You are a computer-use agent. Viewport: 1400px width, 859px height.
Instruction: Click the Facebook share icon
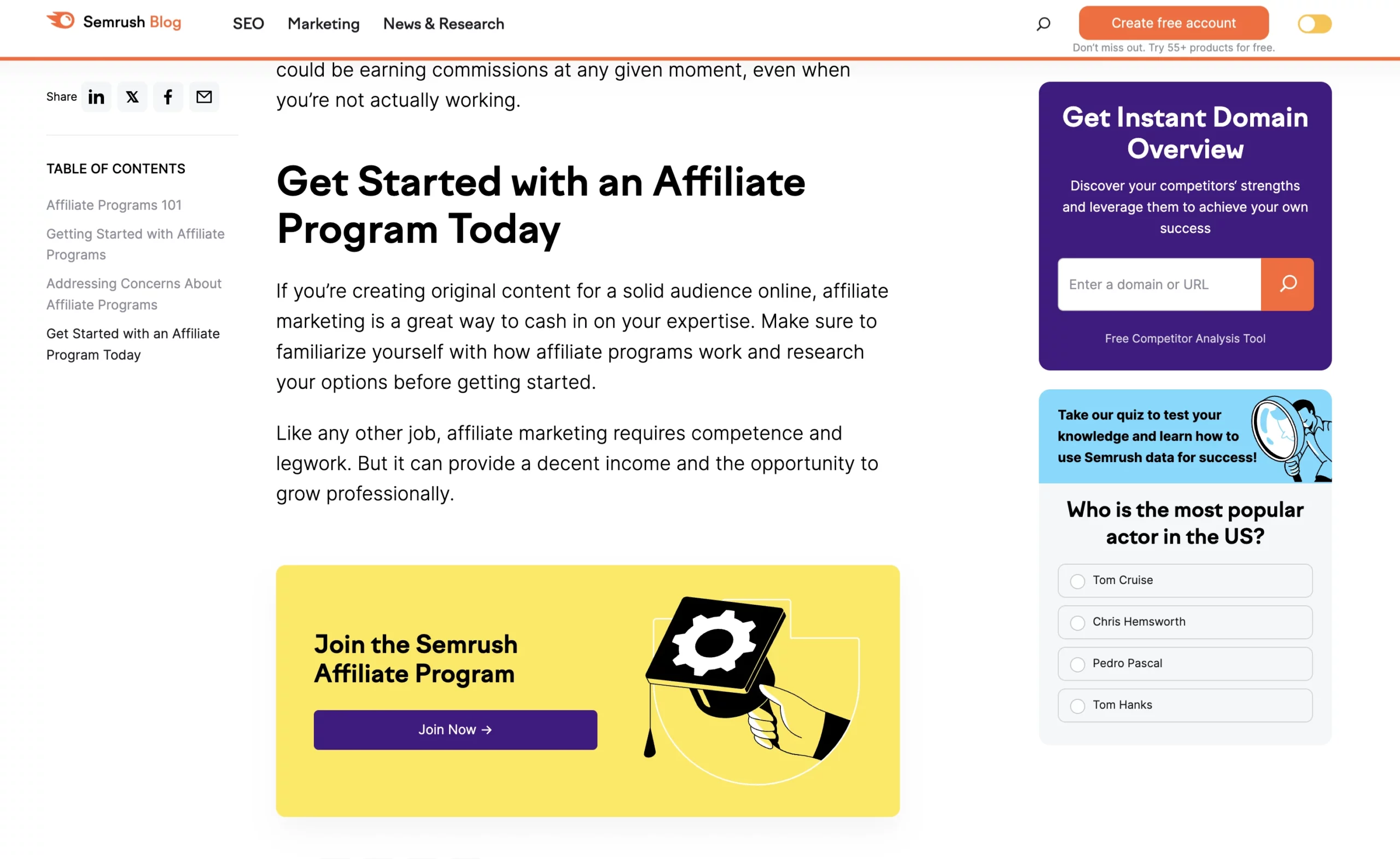[168, 96]
